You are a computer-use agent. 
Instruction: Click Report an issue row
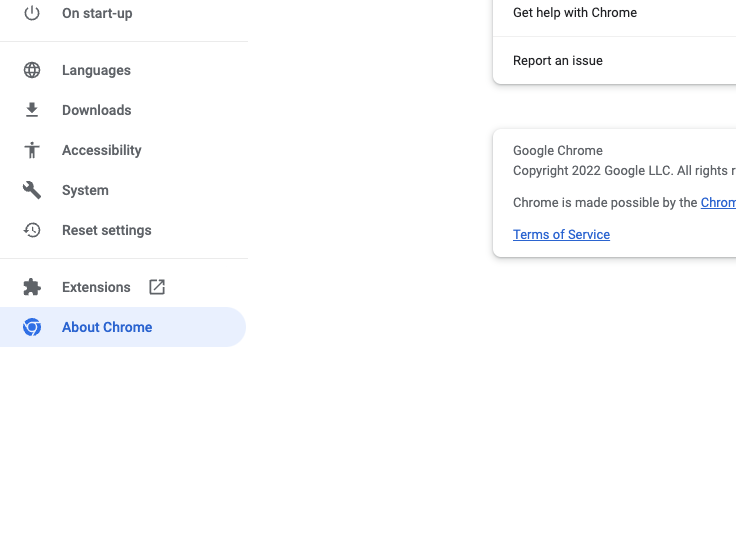point(614,61)
